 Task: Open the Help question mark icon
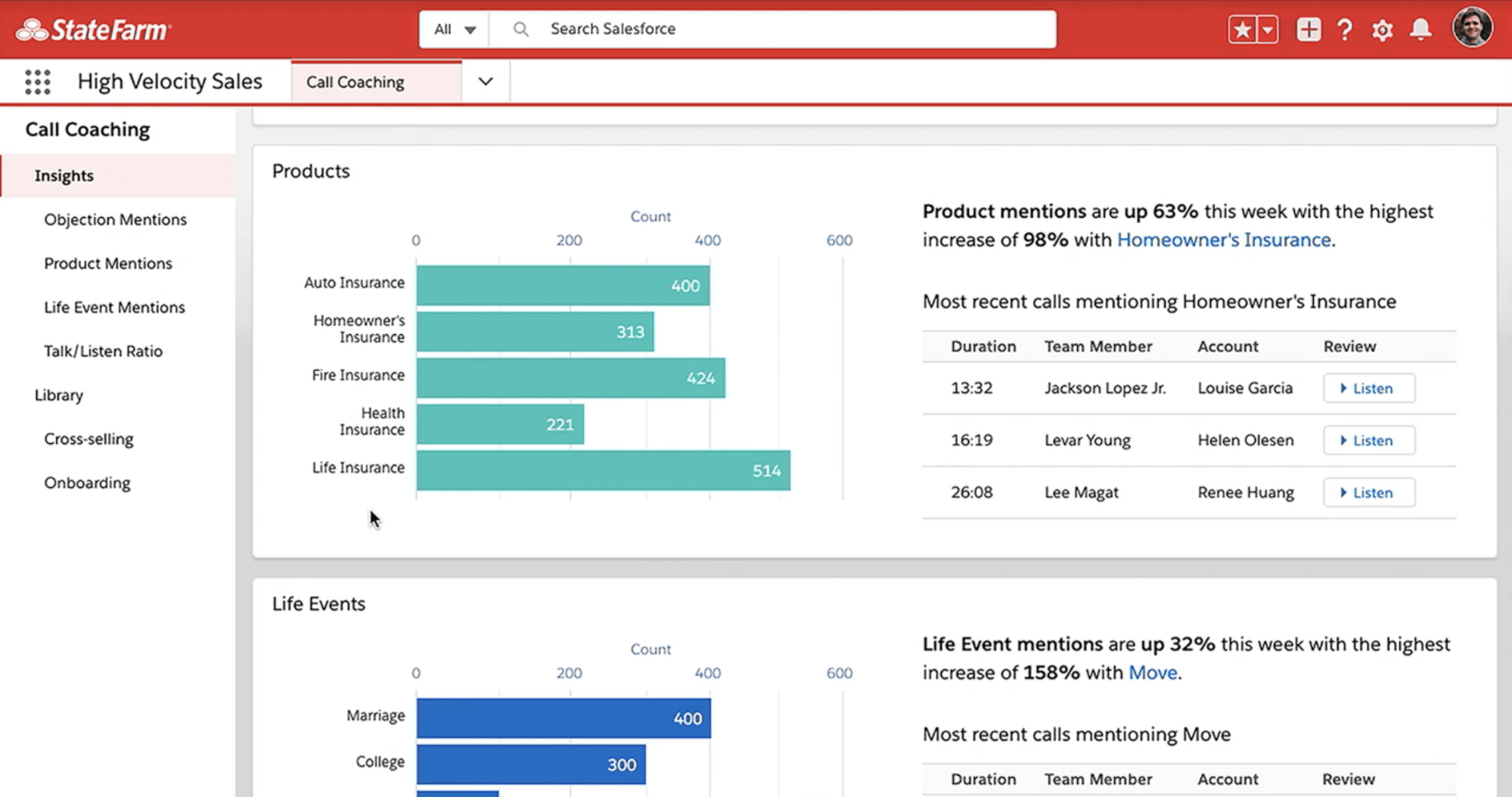click(1345, 29)
